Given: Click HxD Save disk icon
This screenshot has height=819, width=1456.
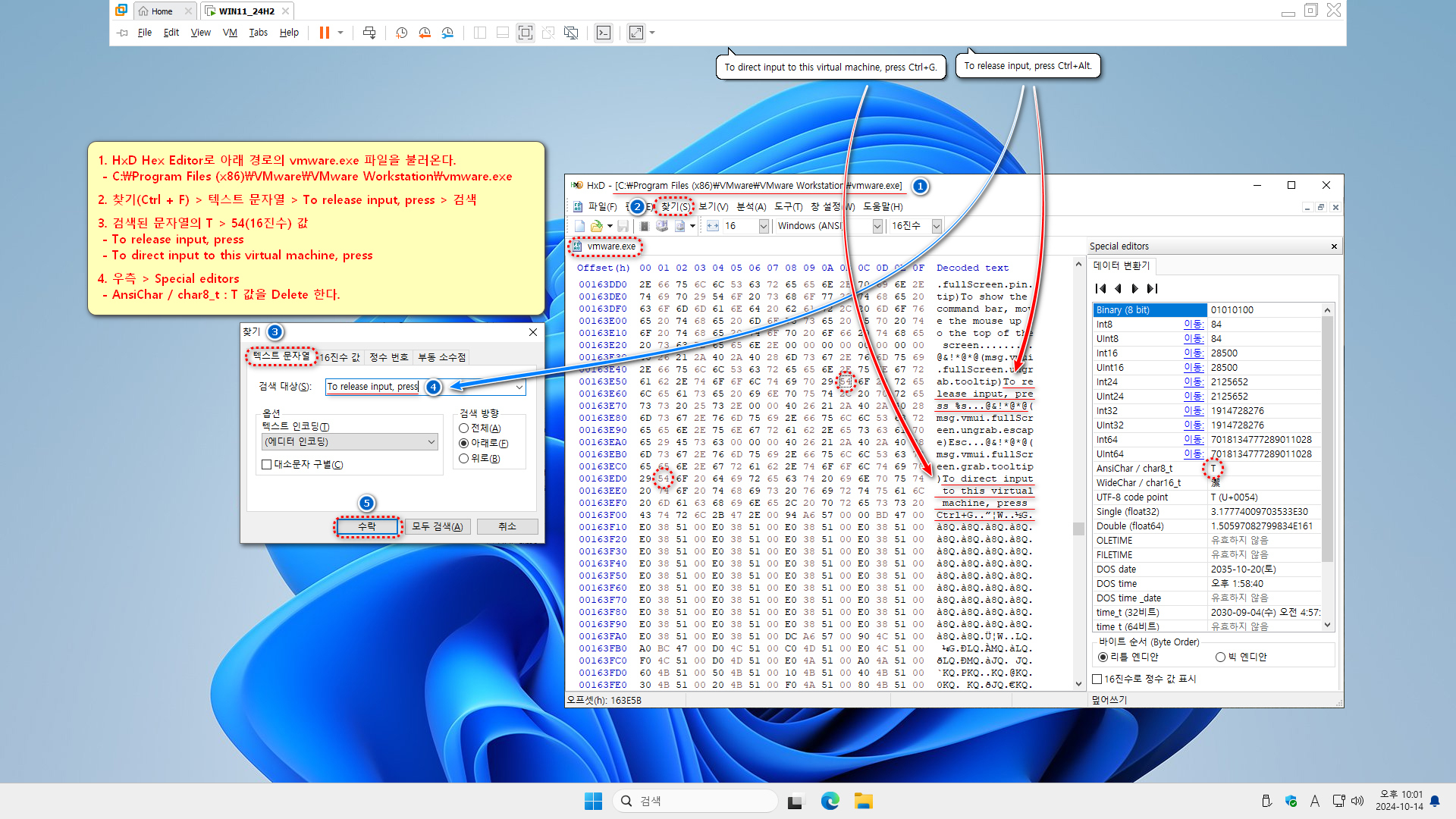Looking at the screenshot, I should tap(623, 226).
